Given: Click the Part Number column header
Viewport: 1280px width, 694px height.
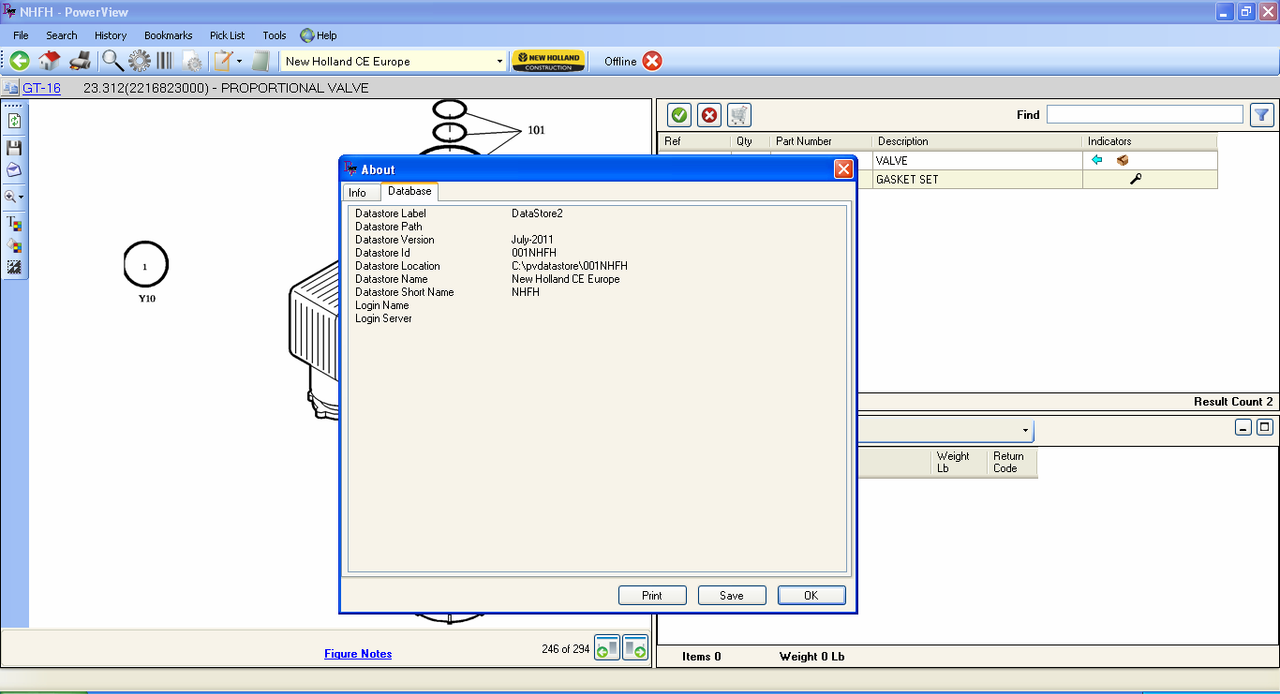Looking at the screenshot, I should click(821, 141).
